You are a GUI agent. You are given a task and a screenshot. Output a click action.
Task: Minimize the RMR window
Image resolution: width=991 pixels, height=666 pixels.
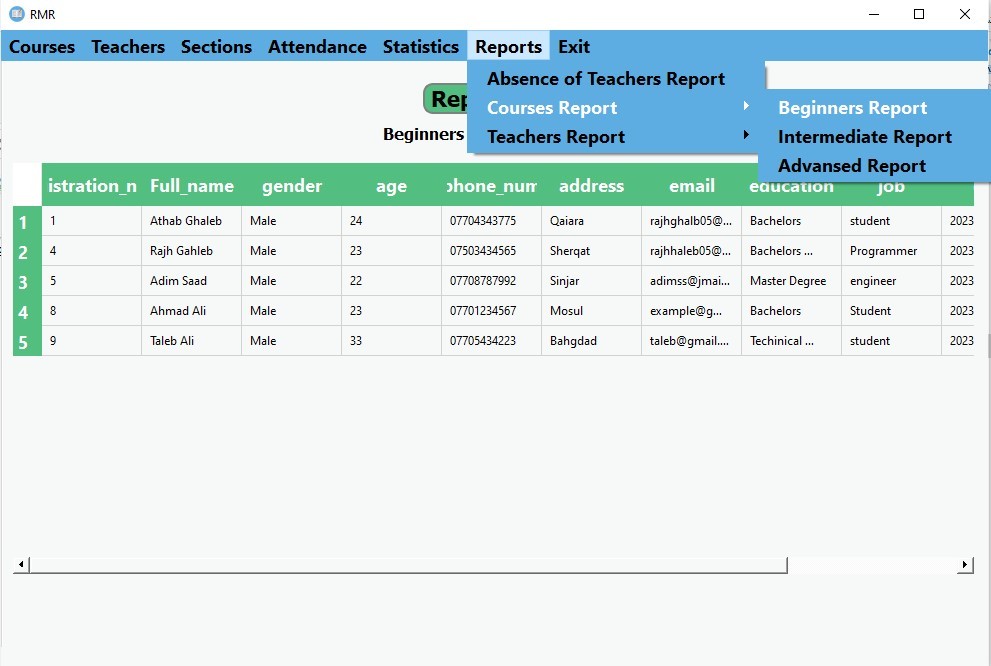coord(874,14)
